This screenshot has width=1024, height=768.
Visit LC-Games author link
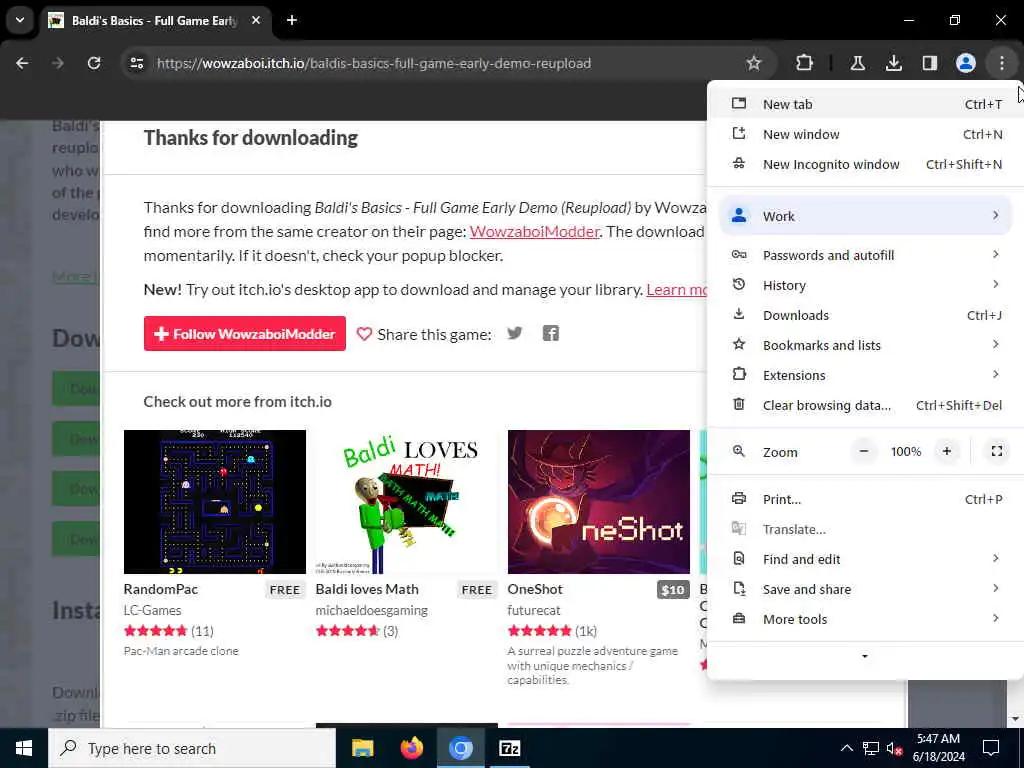(152, 610)
